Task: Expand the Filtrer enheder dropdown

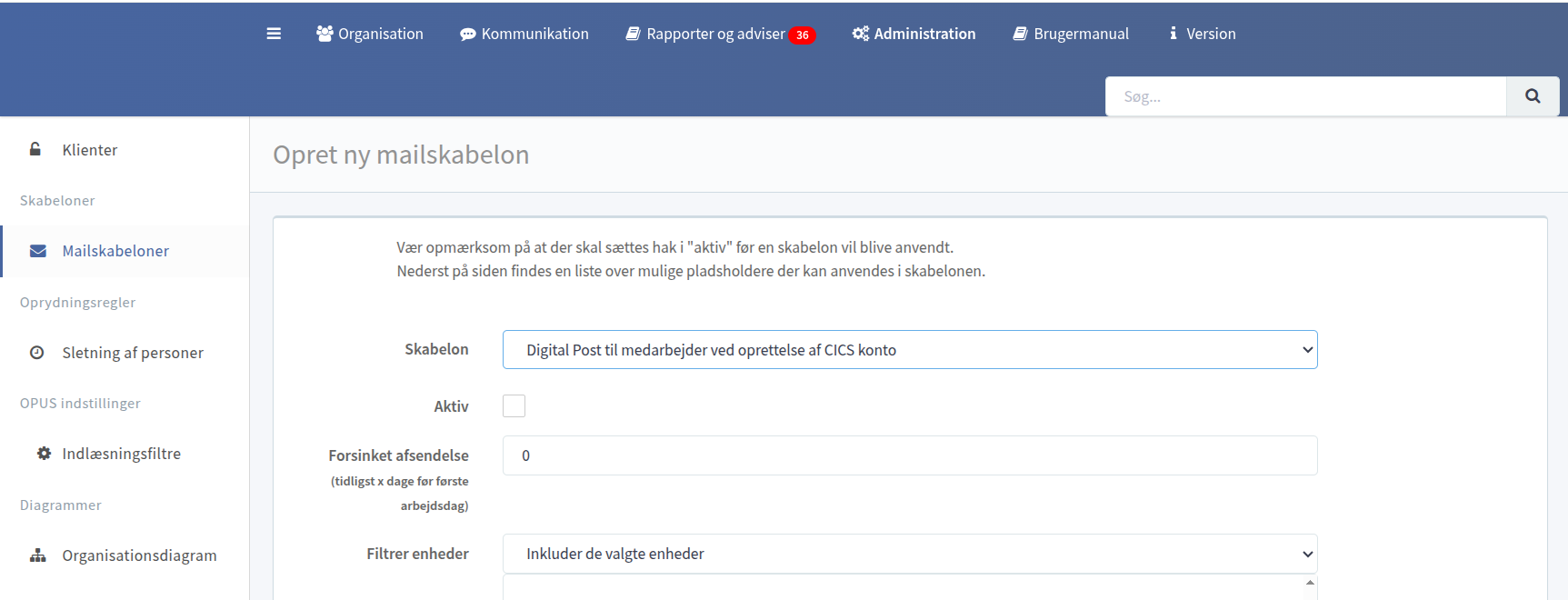Action: tap(909, 554)
